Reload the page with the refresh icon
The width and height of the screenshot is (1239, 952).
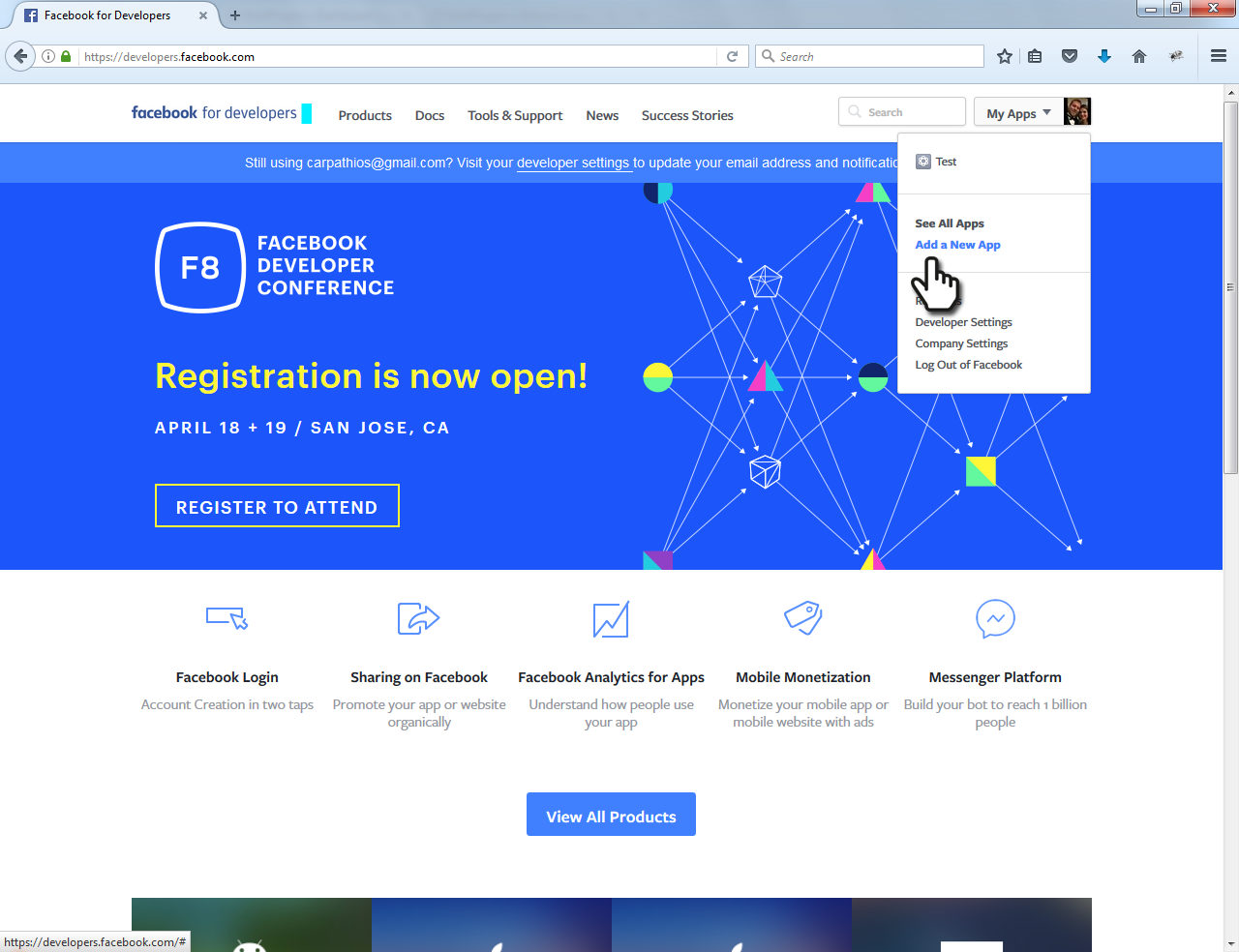(x=733, y=56)
